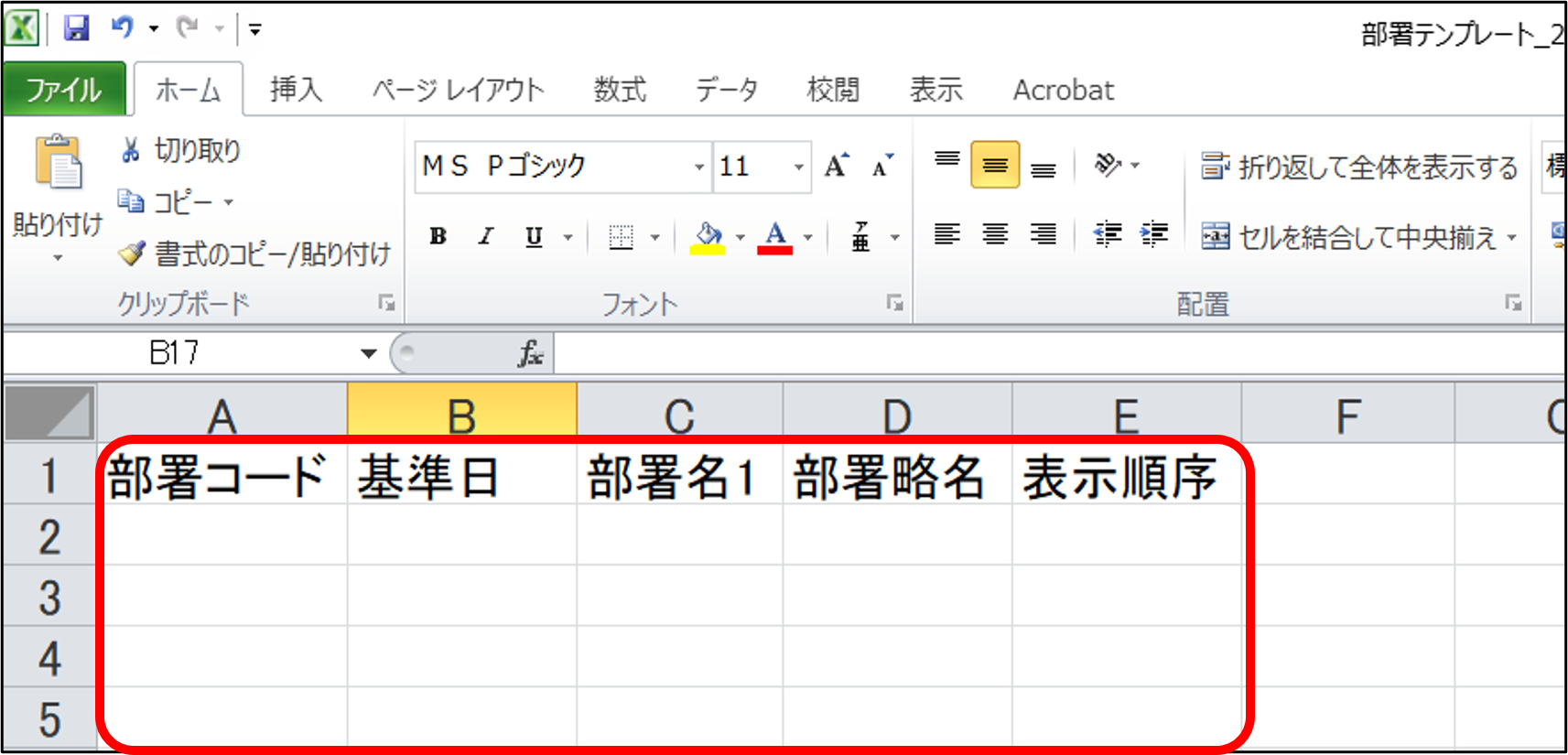Image resolution: width=1568 pixels, height=755 pixels.
Task: Click the 貼り付け paste icon
Action: pyautogui.click(x=59, y=163)
